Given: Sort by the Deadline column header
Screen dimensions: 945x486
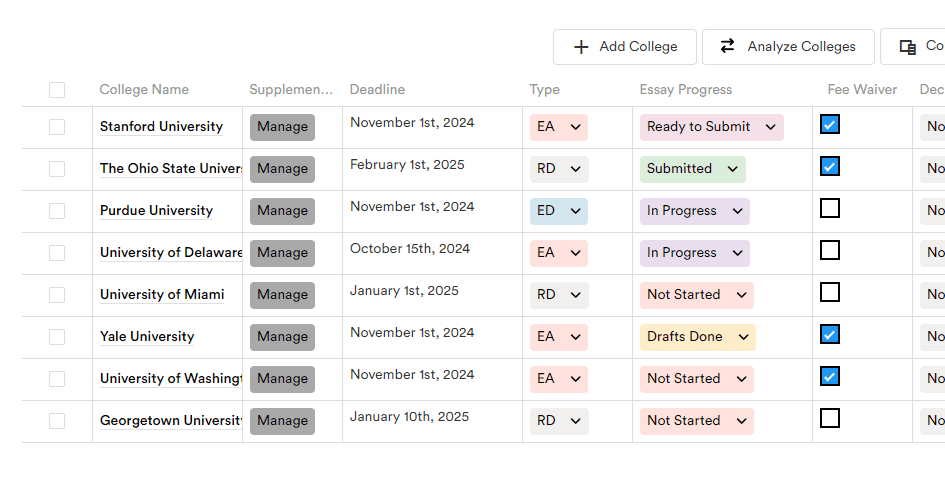Looking at the screenshot, I should pos(377,90).
